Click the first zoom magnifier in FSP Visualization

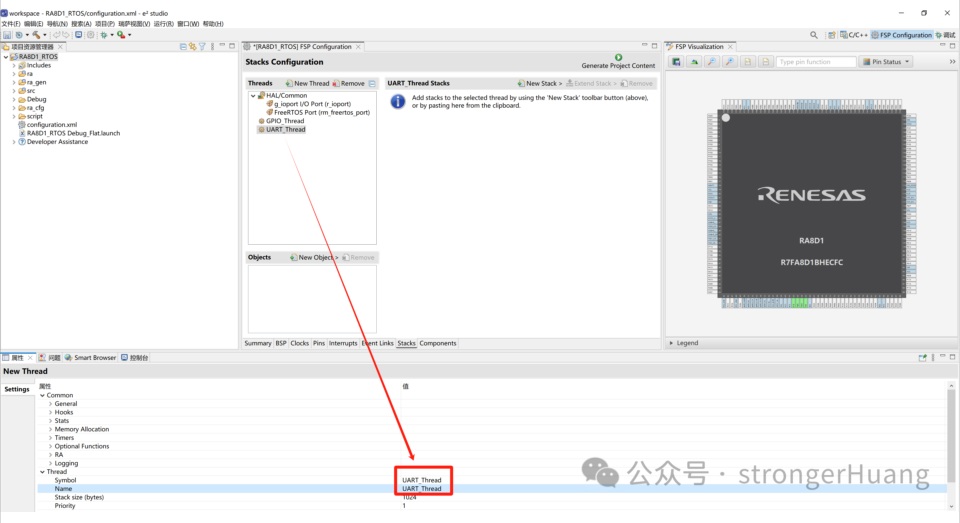pyautogui.click(x=711, y=62)
